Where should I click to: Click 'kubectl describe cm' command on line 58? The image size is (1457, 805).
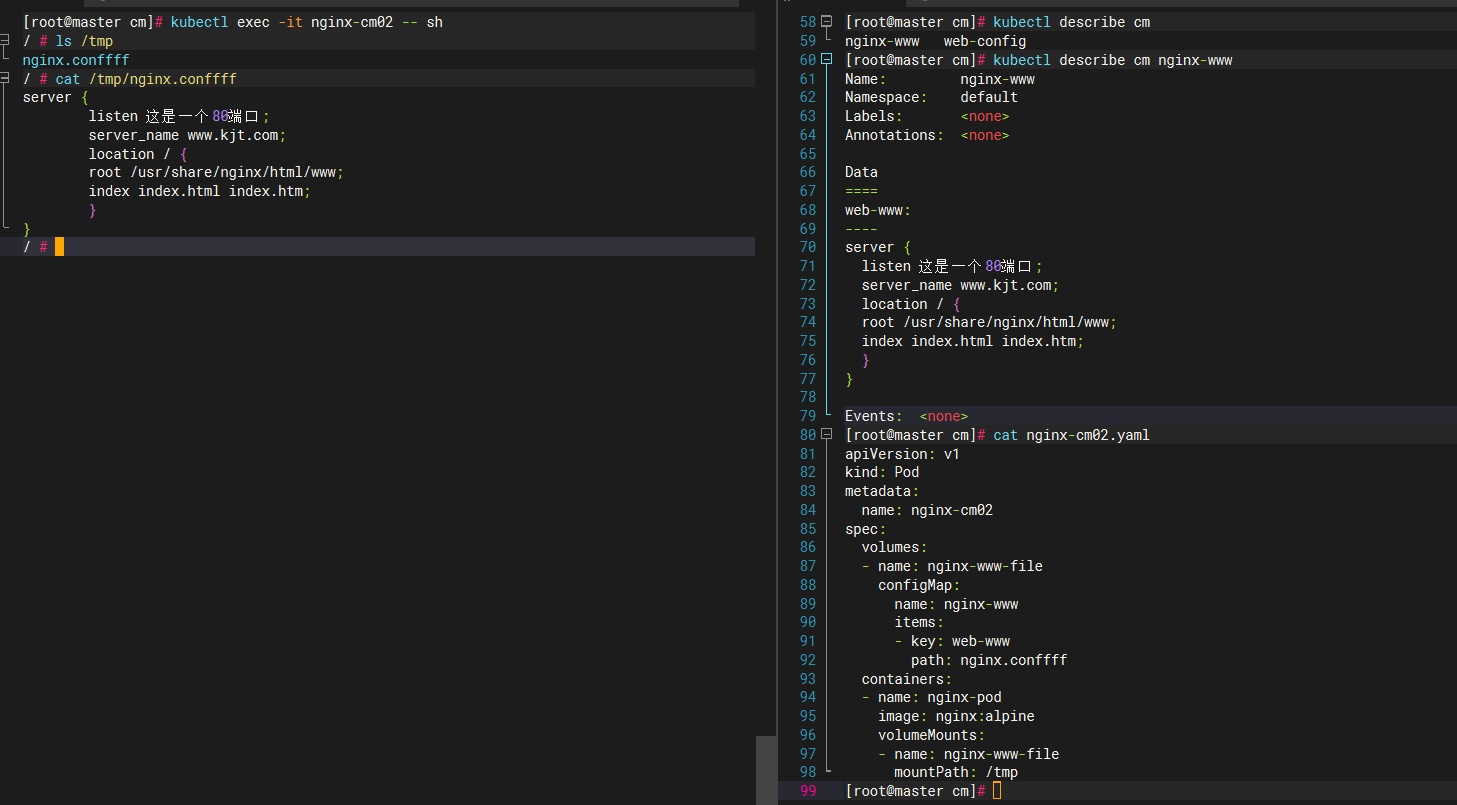click(x=1071, y=22)
